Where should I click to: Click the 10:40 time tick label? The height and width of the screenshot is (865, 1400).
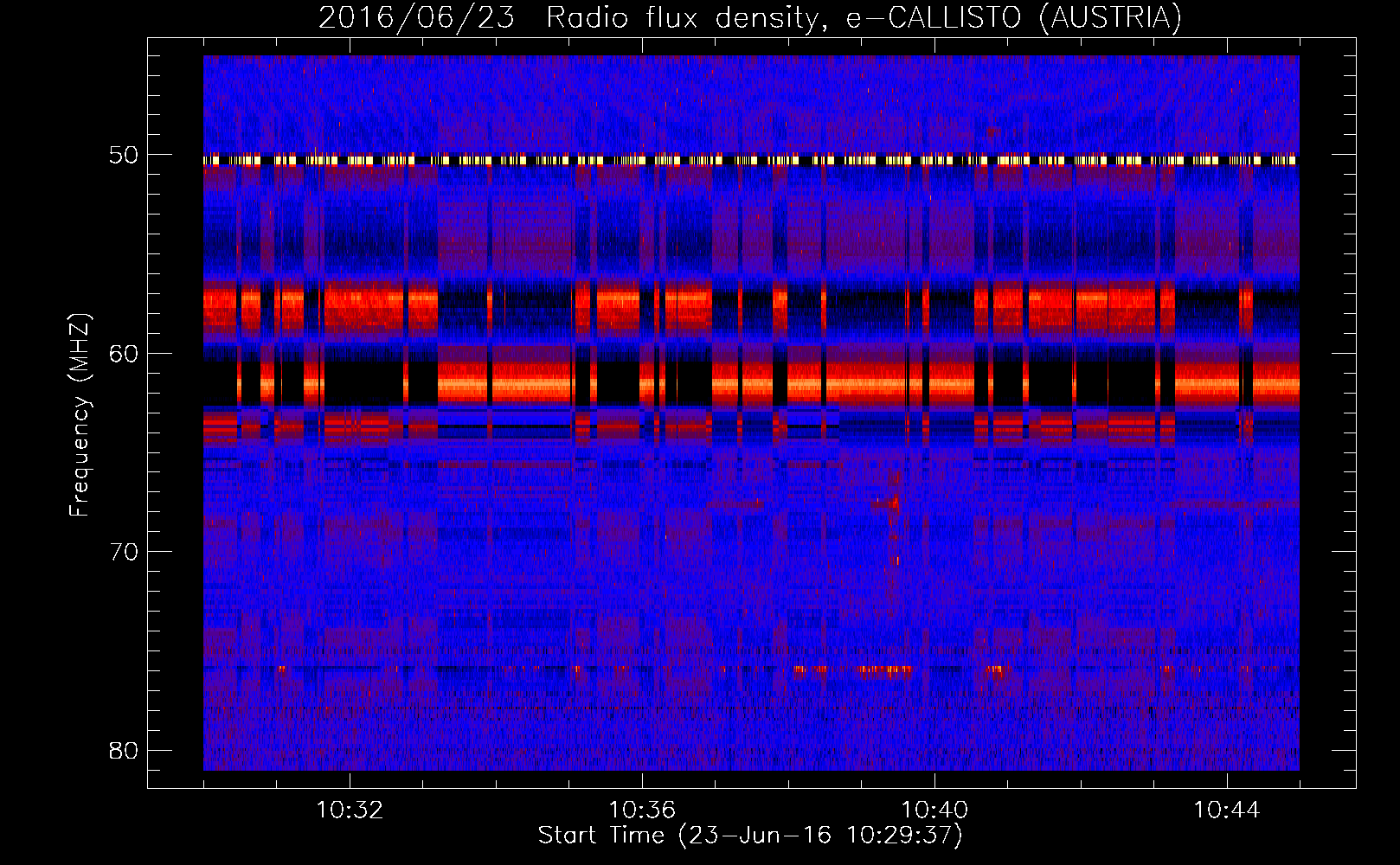click(934, 811)
